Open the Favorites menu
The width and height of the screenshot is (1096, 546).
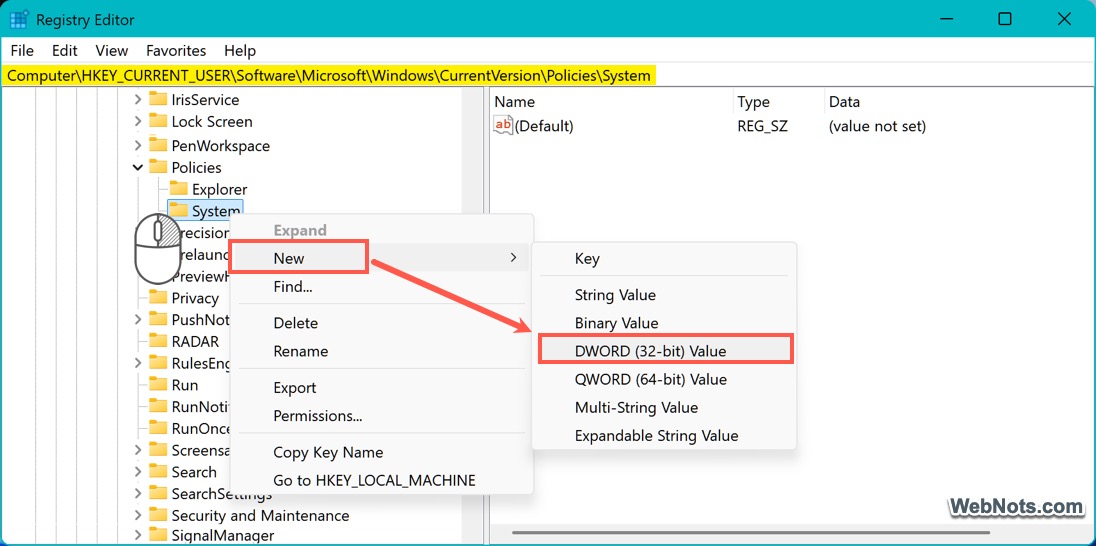click(176, 50)
